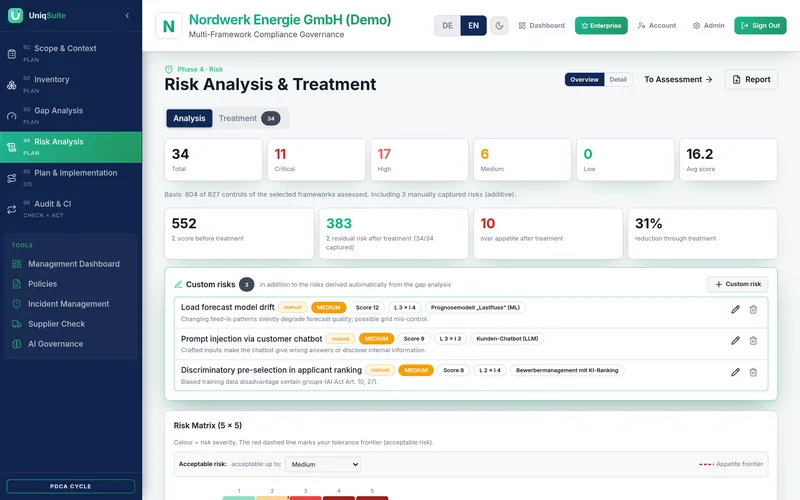The height and width of the screenshot is (500, 800).
Task: Select Detail view toggle
Action: (618, 80)
